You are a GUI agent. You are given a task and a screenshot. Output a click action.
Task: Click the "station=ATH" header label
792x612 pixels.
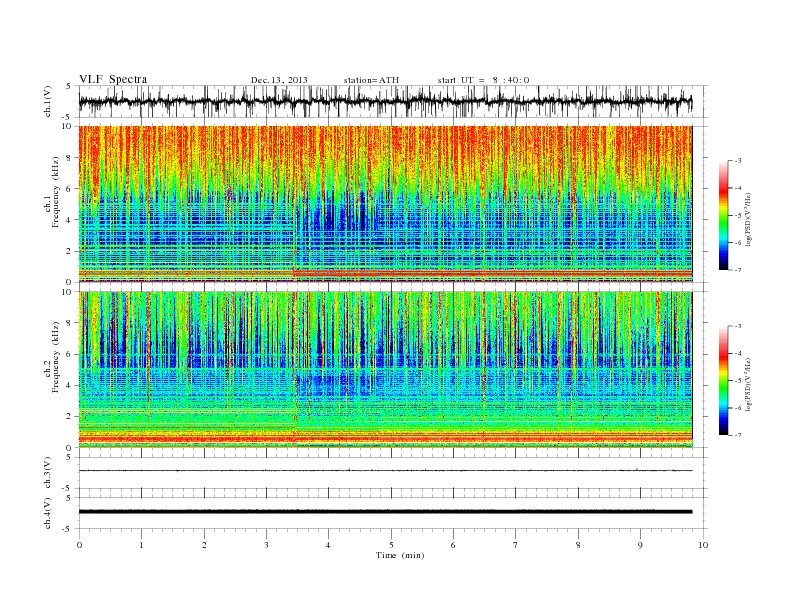tap(371, 80)
